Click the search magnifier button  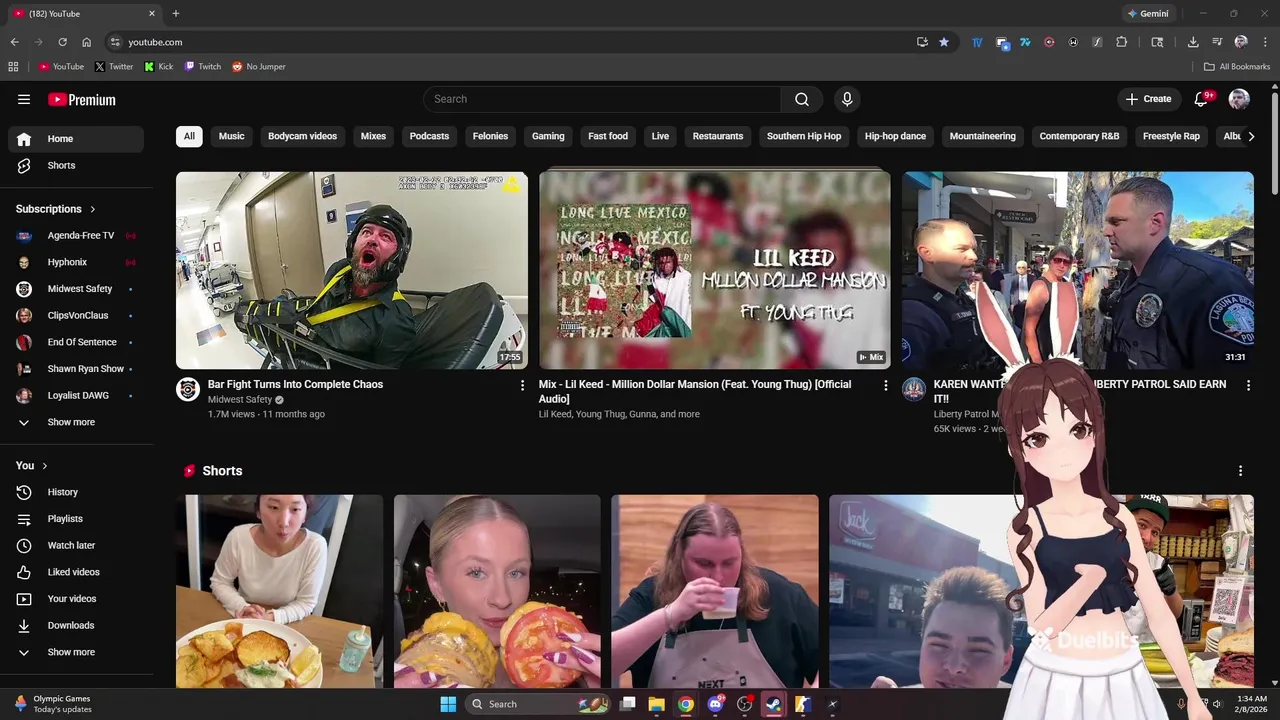(x=802, y=99)
